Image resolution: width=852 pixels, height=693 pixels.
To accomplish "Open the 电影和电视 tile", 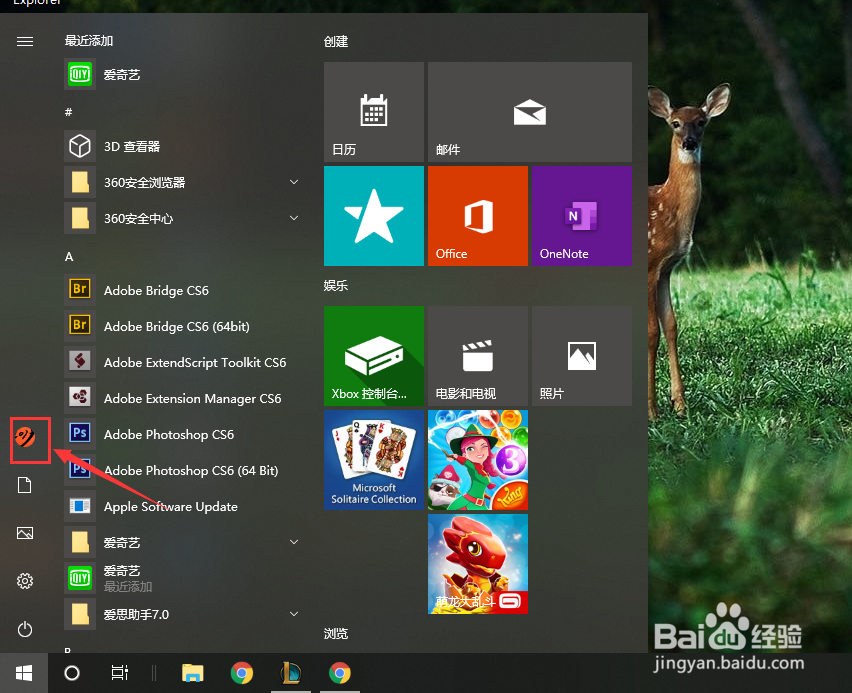I will [478, 356].
